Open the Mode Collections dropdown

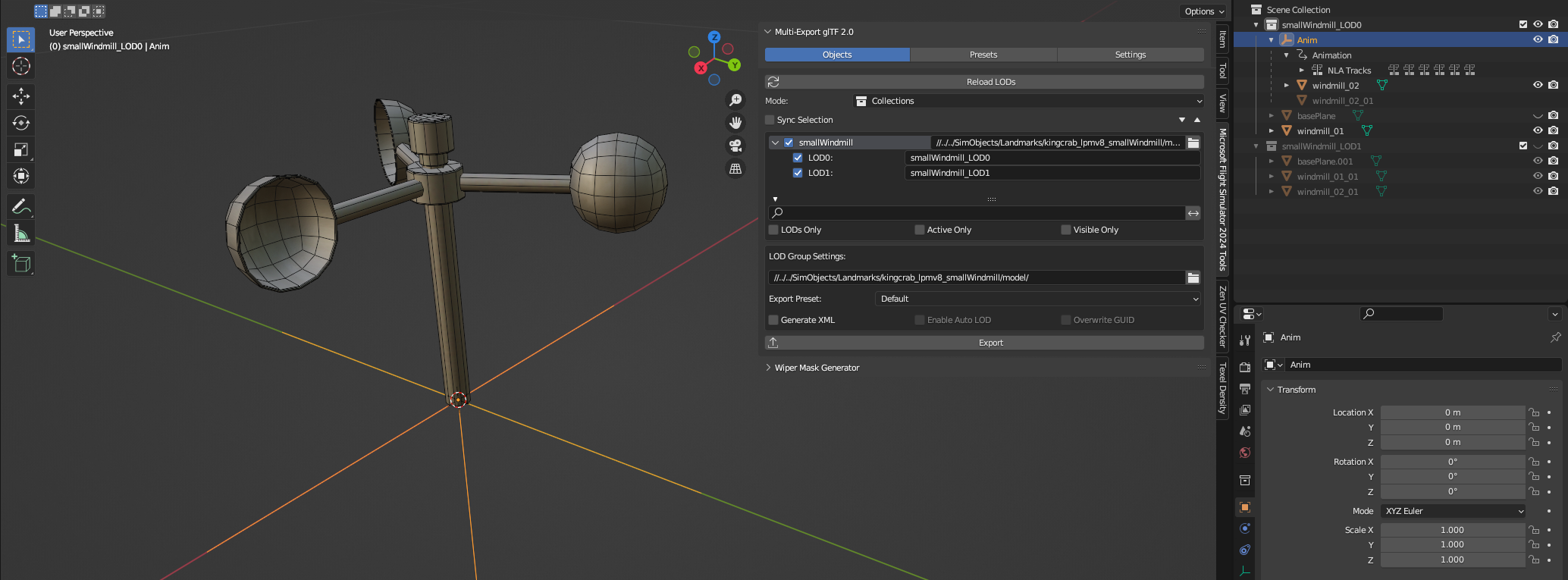pos(1027,101)
